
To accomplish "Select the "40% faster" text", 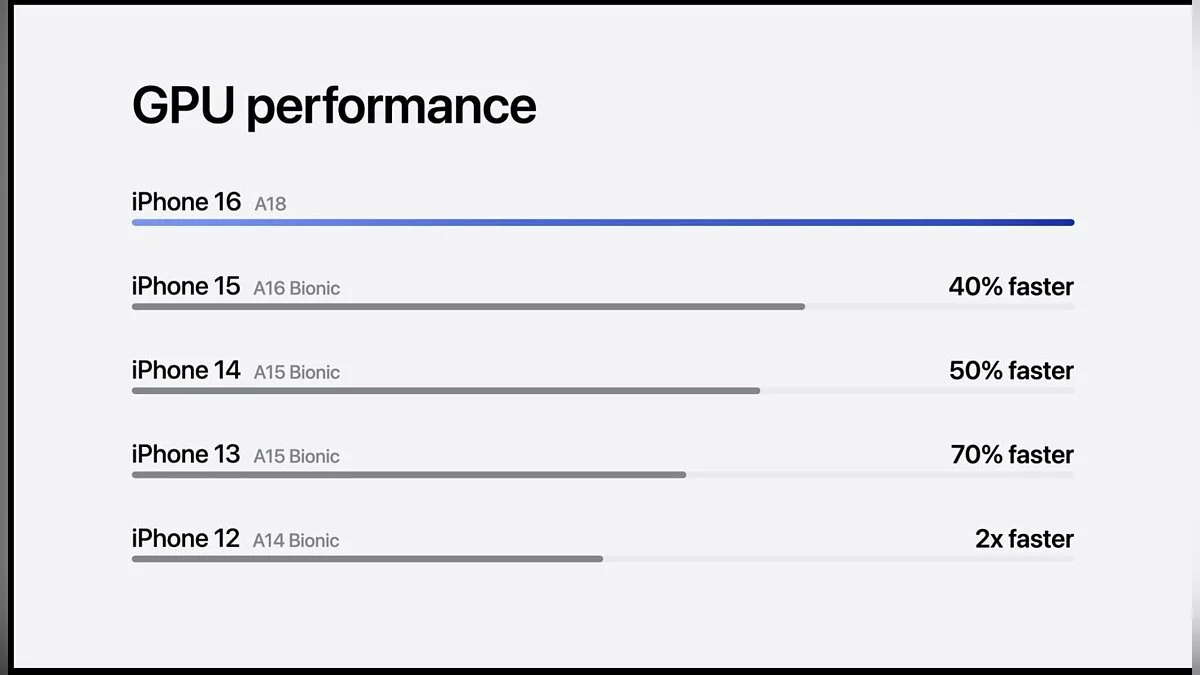I will coord(1011,287).
